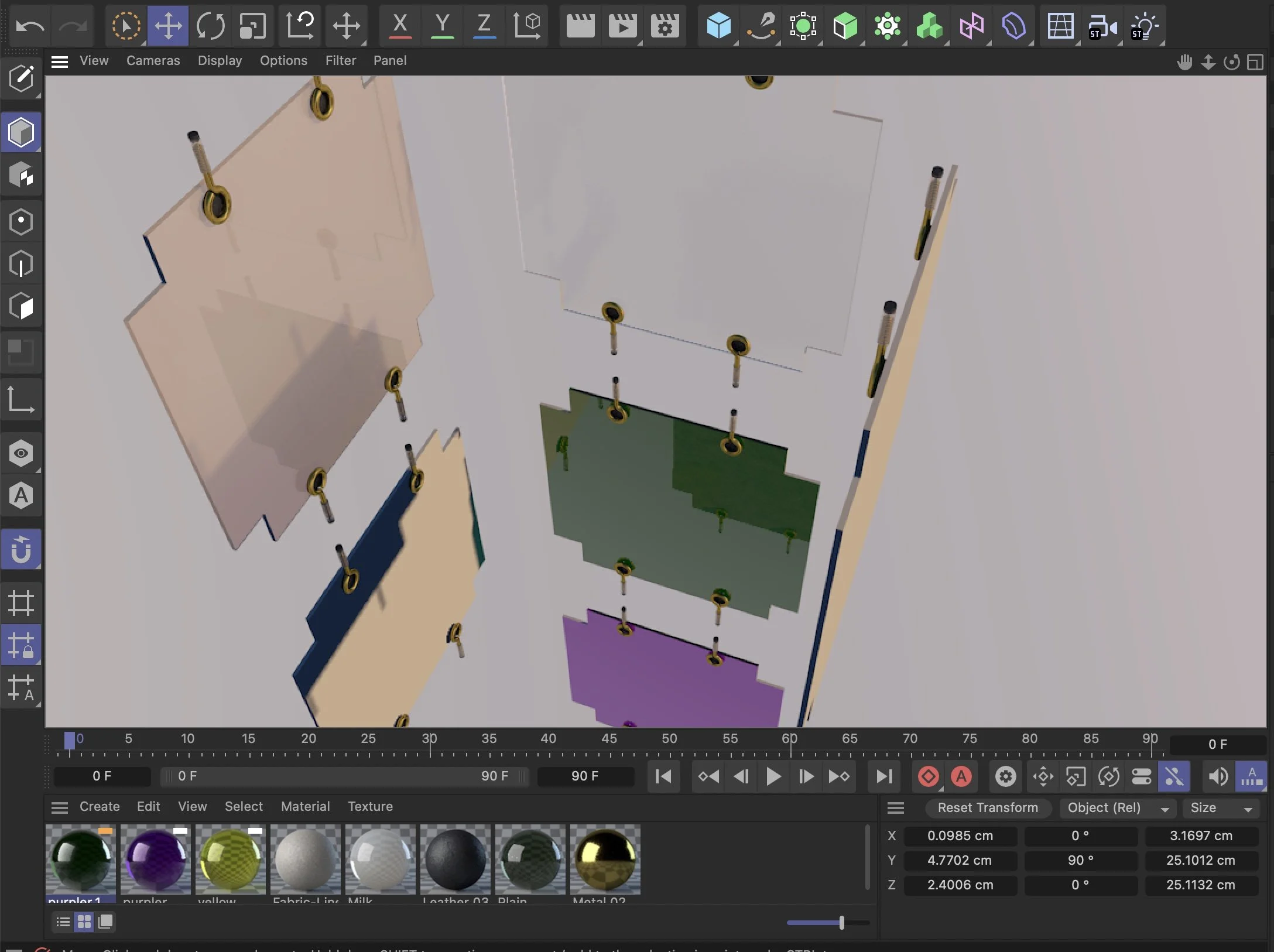Add a floor grid object
This screenshot has width=1274, height=952.
coord(1060,26)
